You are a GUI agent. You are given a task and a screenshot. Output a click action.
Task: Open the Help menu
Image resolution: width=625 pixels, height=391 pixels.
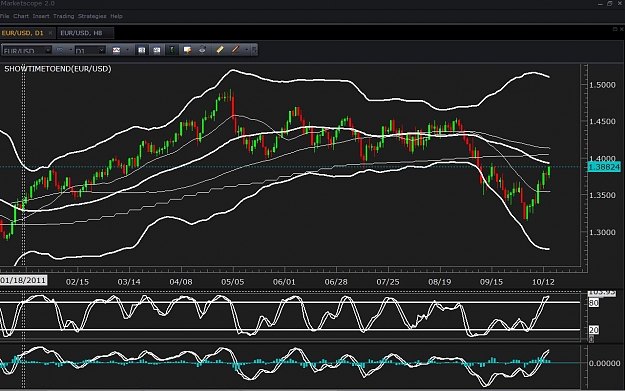tap(116, 16)
